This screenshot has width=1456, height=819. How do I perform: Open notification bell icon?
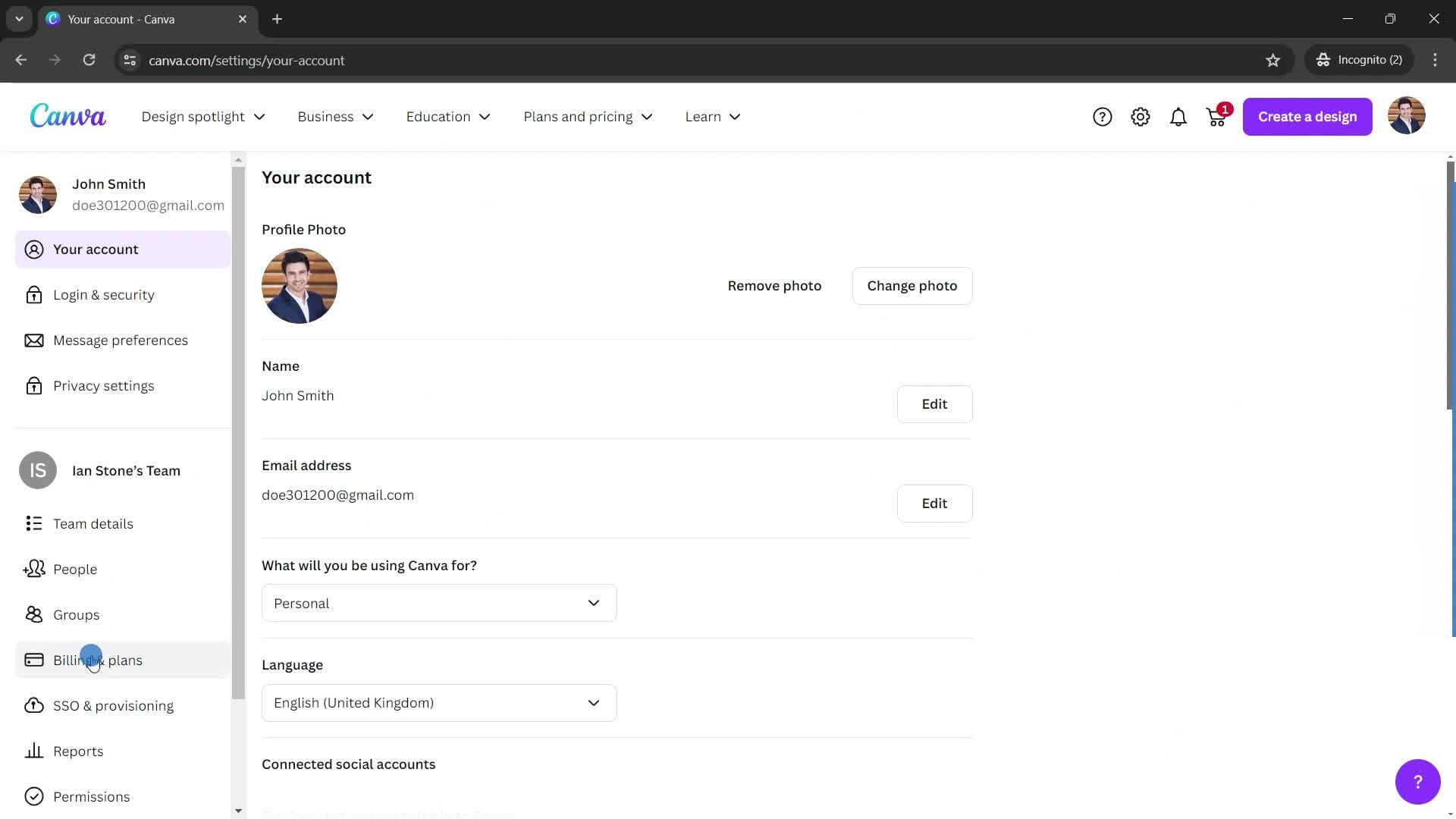(x=1177, y=117)
